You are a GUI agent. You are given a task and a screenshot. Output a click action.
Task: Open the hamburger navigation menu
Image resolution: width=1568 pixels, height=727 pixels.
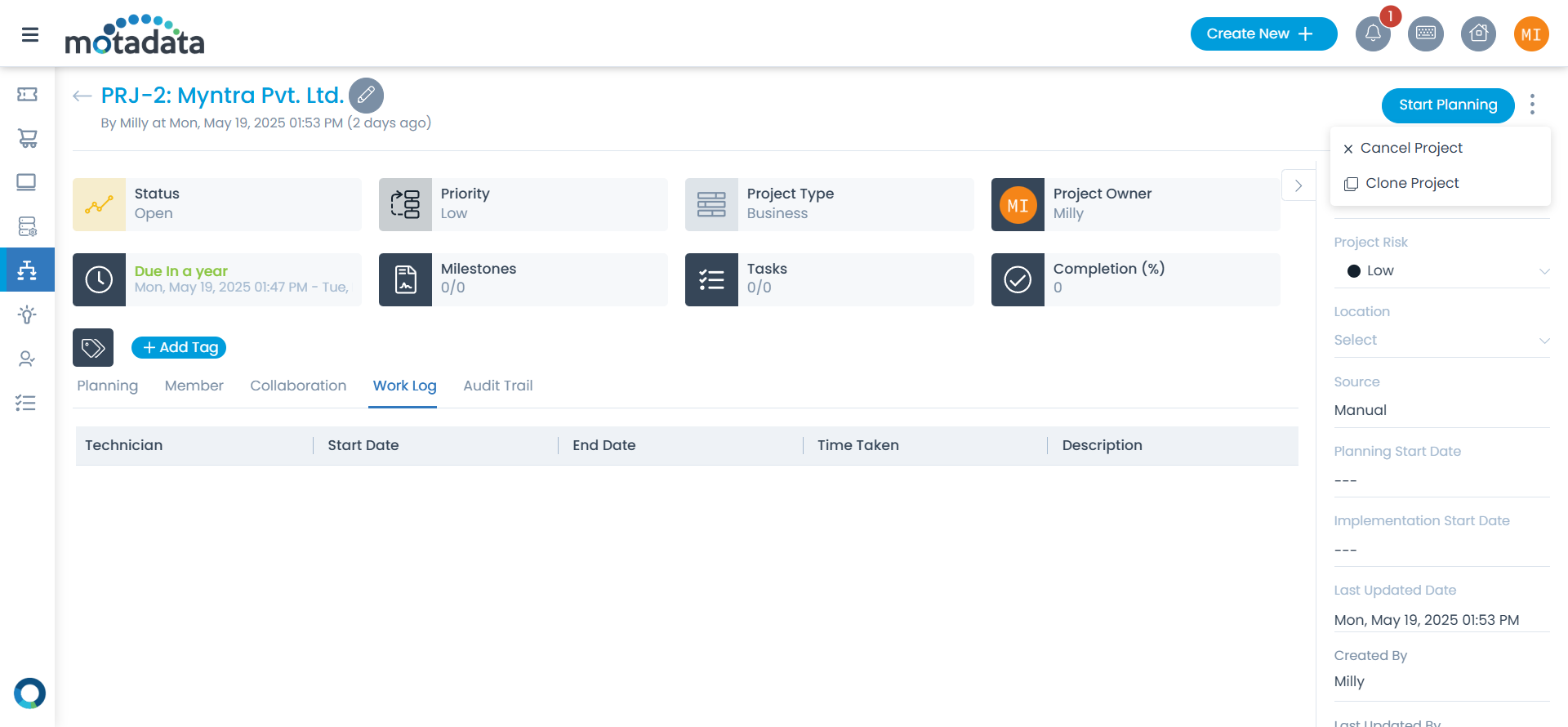30,34
